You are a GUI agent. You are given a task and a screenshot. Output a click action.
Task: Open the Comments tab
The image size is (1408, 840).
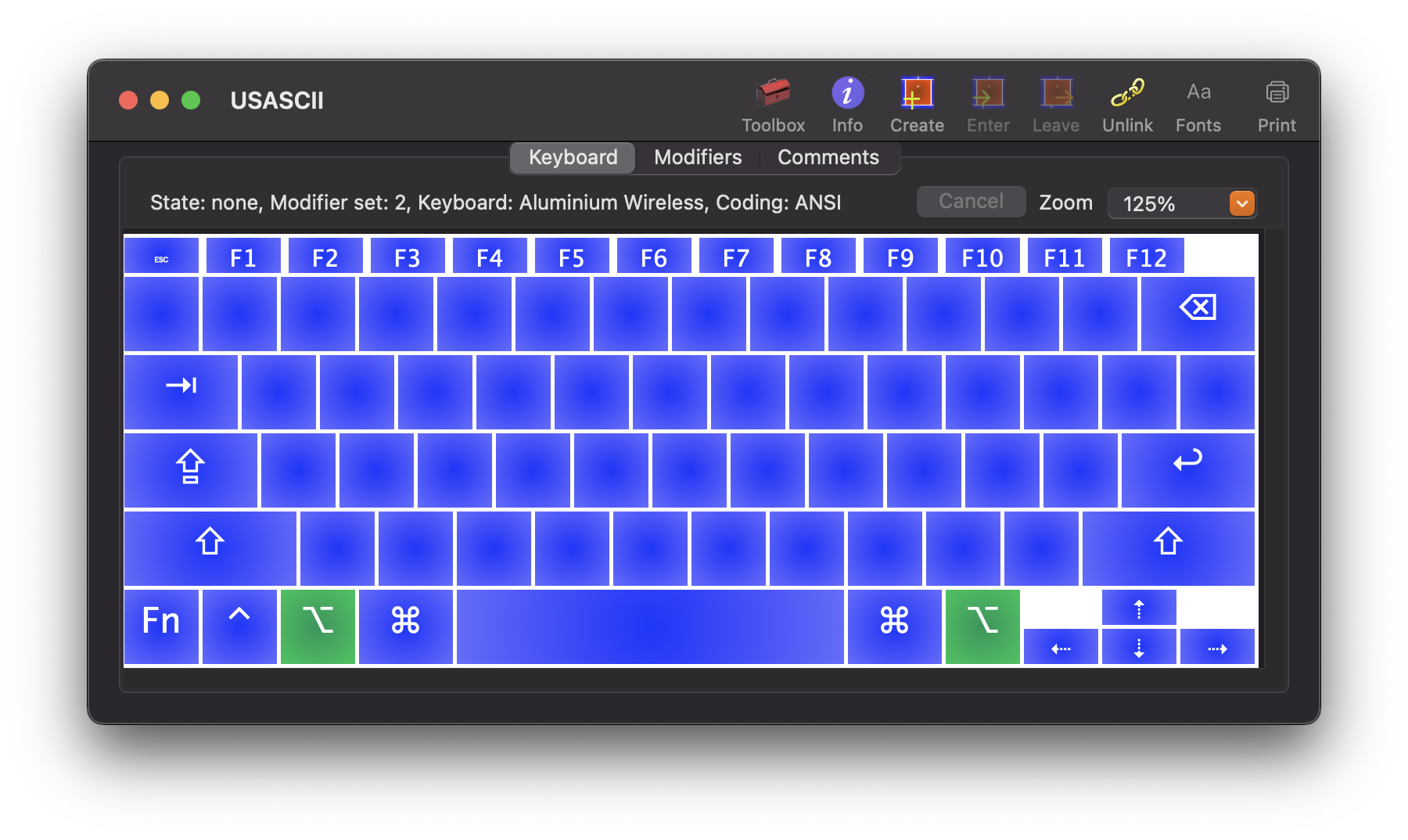(x=829, y=157)
